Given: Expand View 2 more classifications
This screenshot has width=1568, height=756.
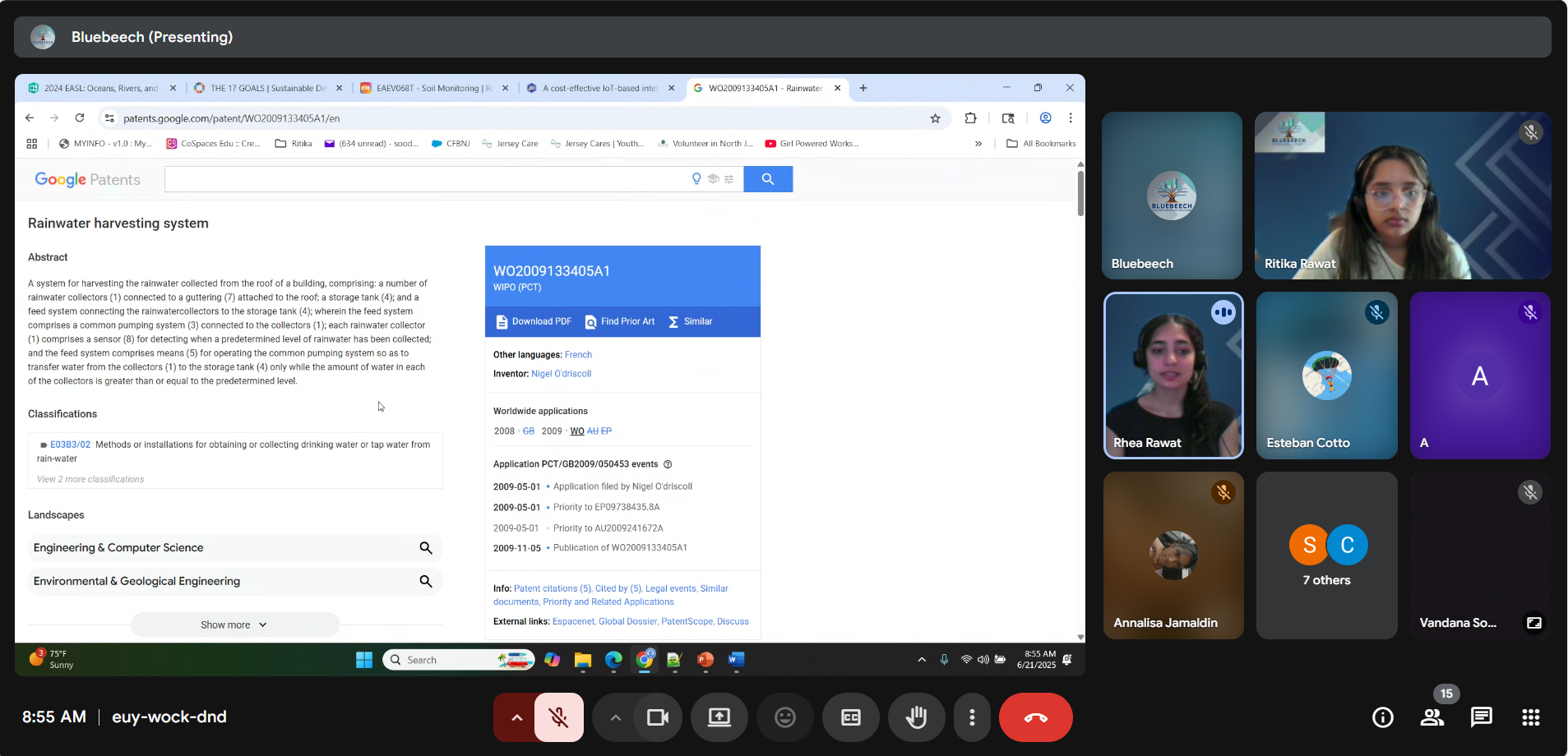Looking at the screenshot, I should tap(90, 479).
